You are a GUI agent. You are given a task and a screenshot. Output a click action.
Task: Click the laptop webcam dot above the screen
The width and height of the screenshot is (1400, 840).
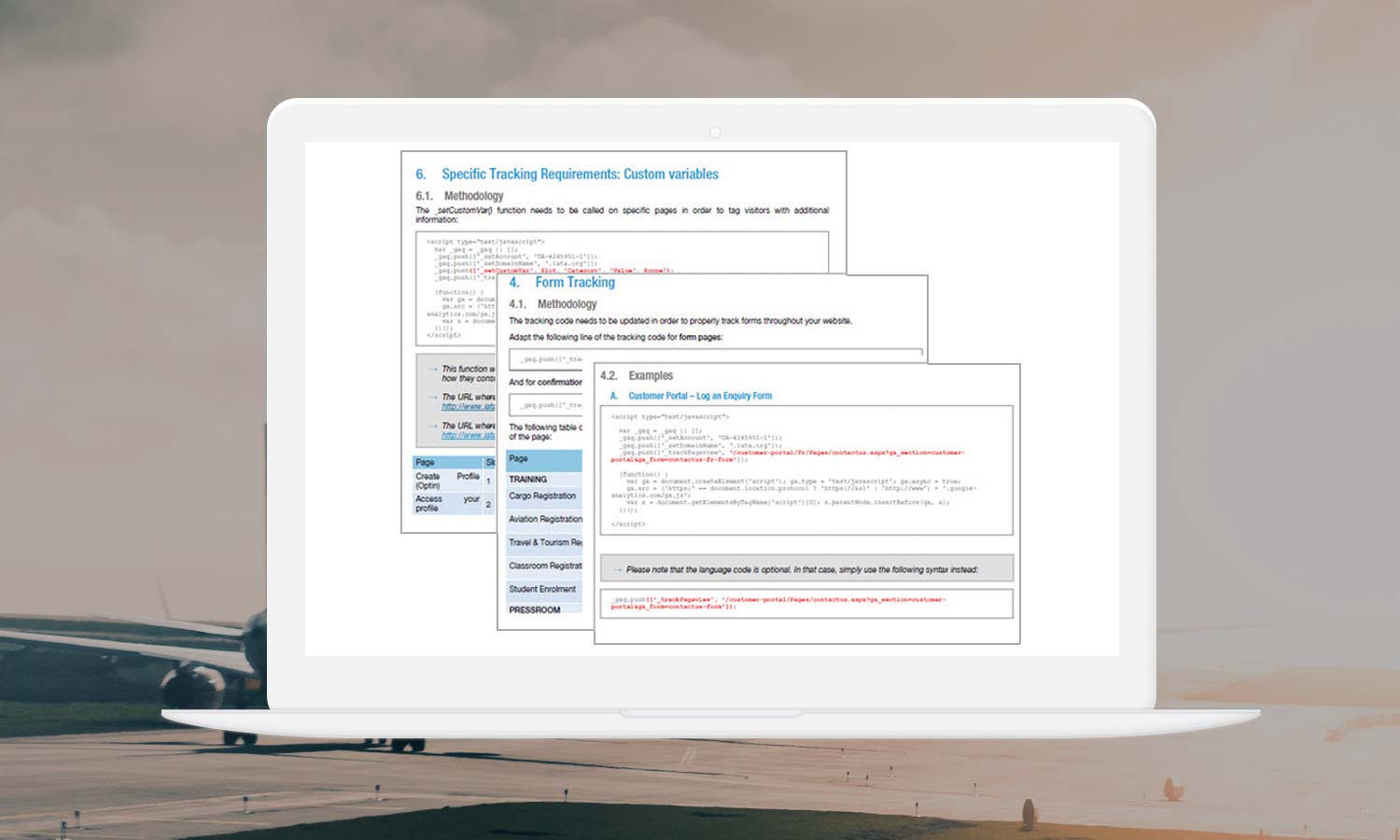click(x=715, y=133)
